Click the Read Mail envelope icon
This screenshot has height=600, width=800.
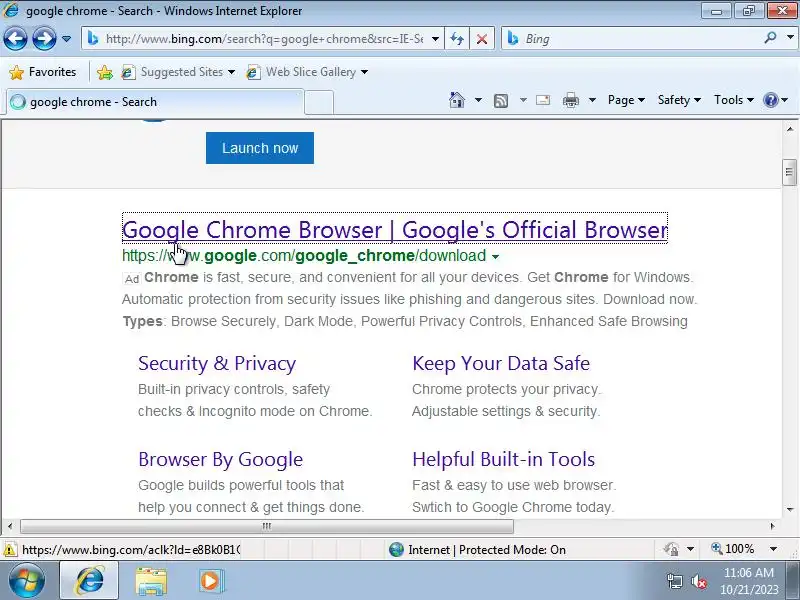[543, 100]
